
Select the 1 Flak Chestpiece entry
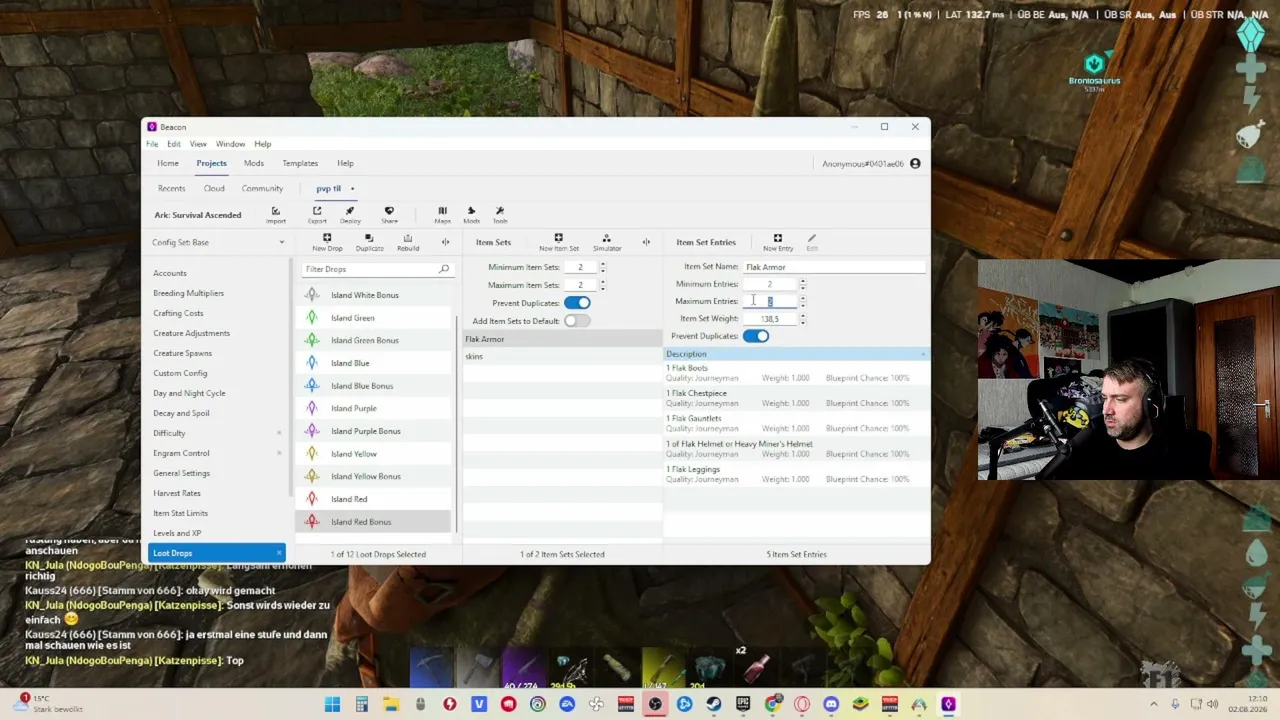796,398
